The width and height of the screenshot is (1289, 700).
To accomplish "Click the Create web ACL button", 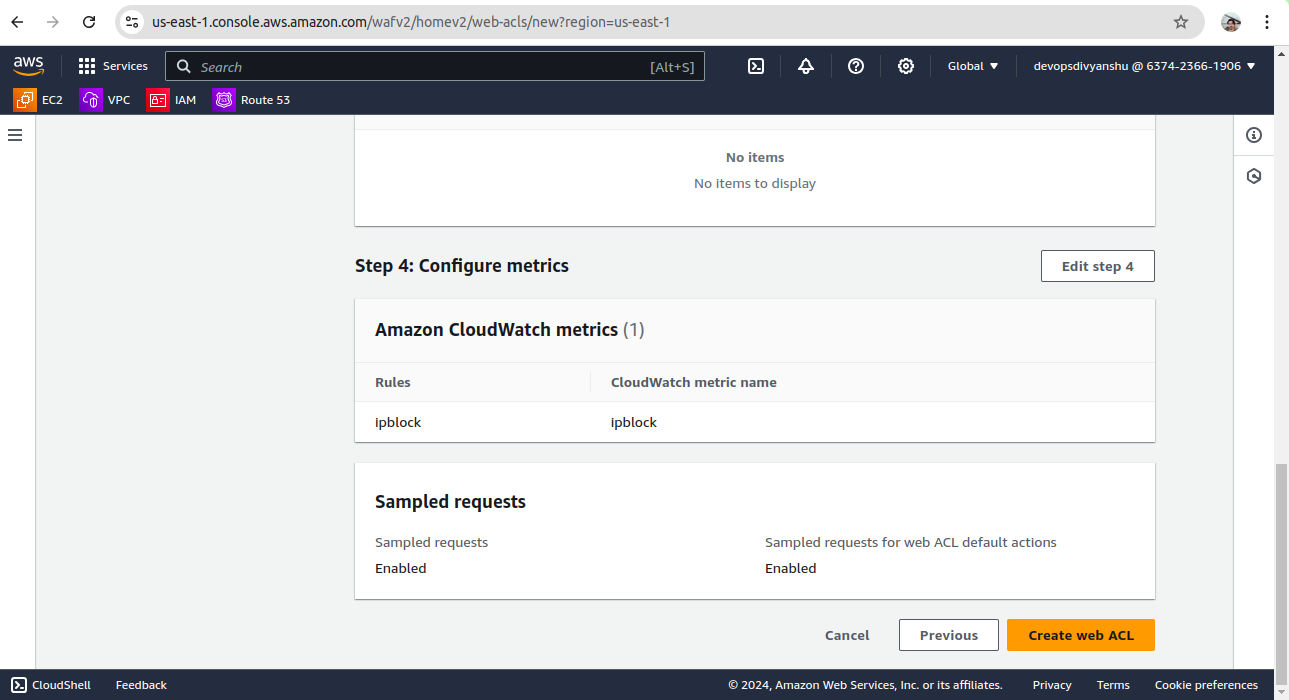I will coord(1080,635).
